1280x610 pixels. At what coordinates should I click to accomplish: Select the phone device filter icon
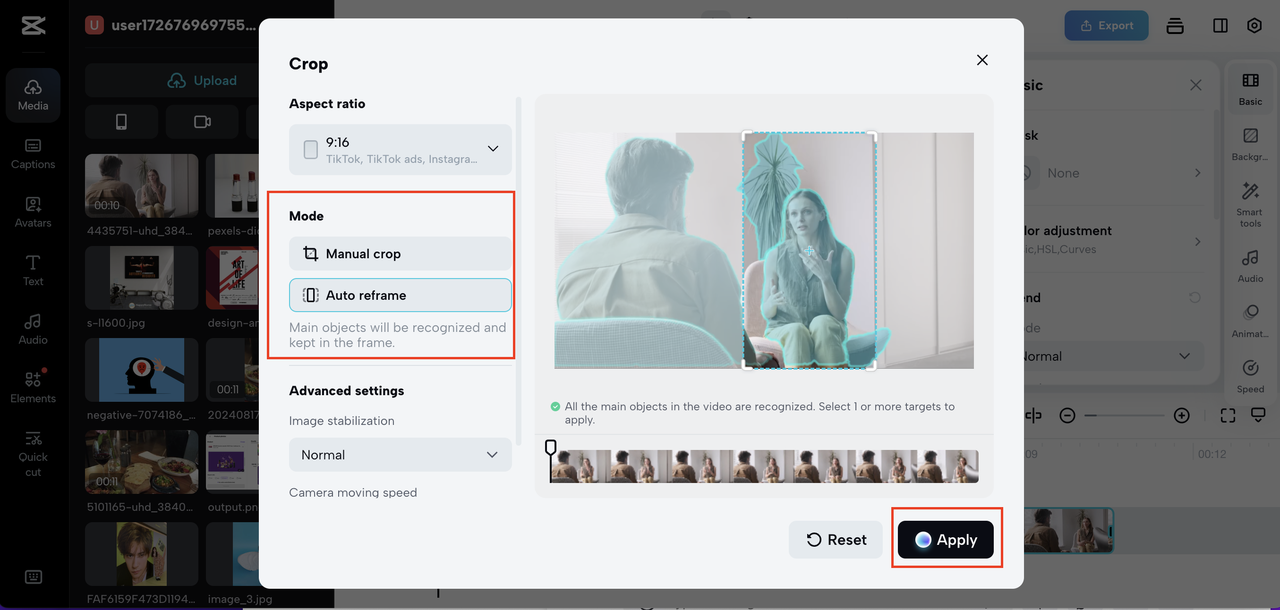(121, 121)
